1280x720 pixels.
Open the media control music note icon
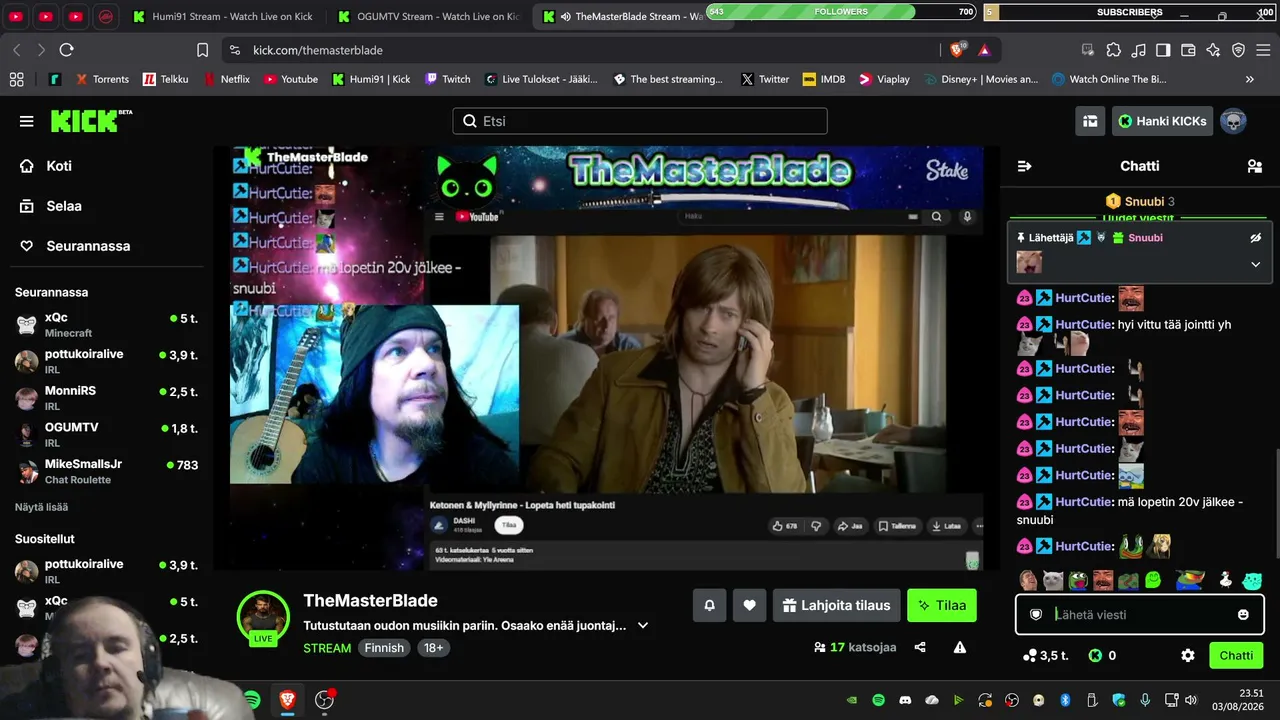pyautogui.click(x=1138, y=50)
